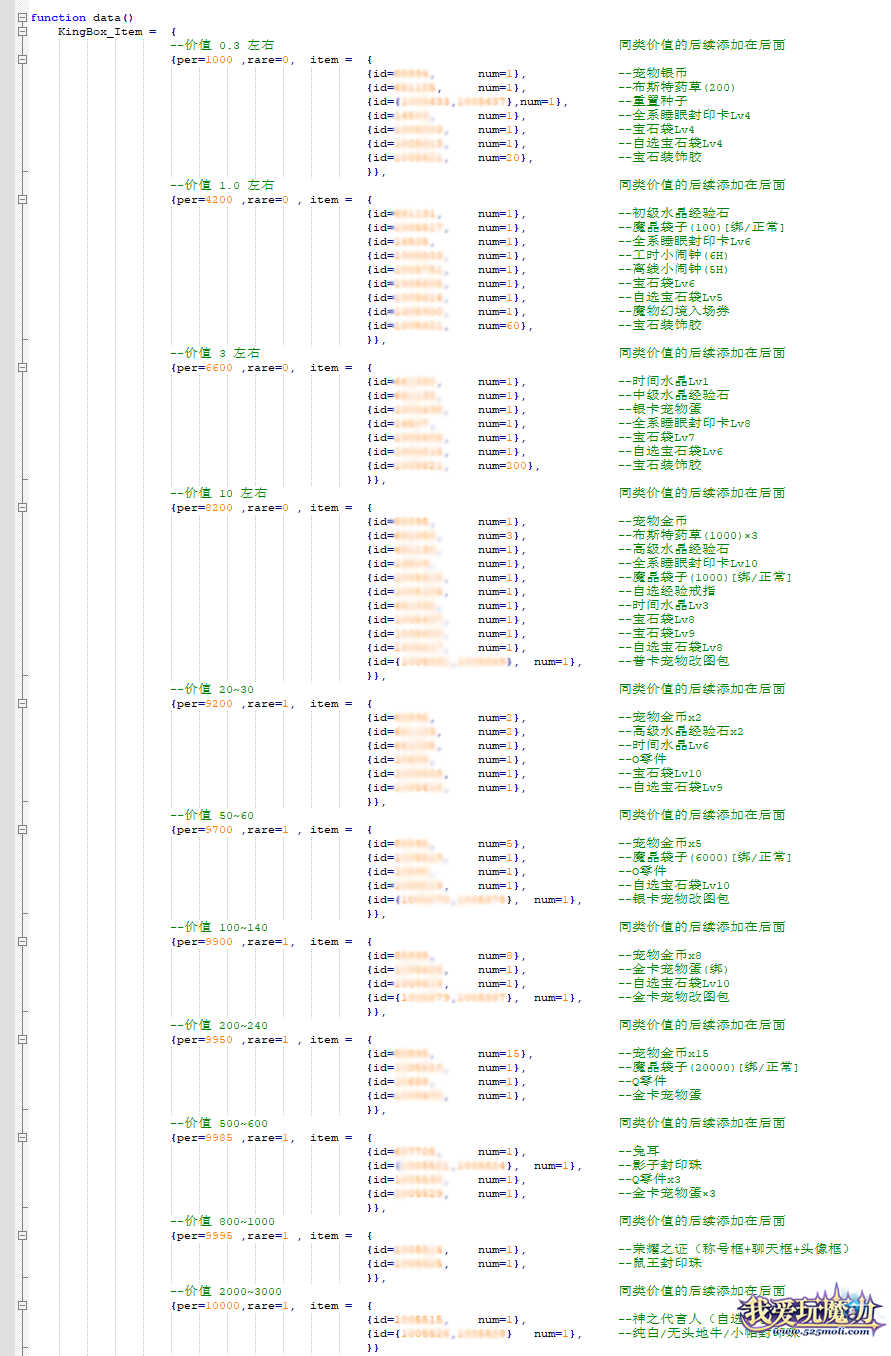This screenshot has width=891, height=1356.
Task: Click the comment '--全系睡眠封印卡Lv4'
Action: coord(684,115)
